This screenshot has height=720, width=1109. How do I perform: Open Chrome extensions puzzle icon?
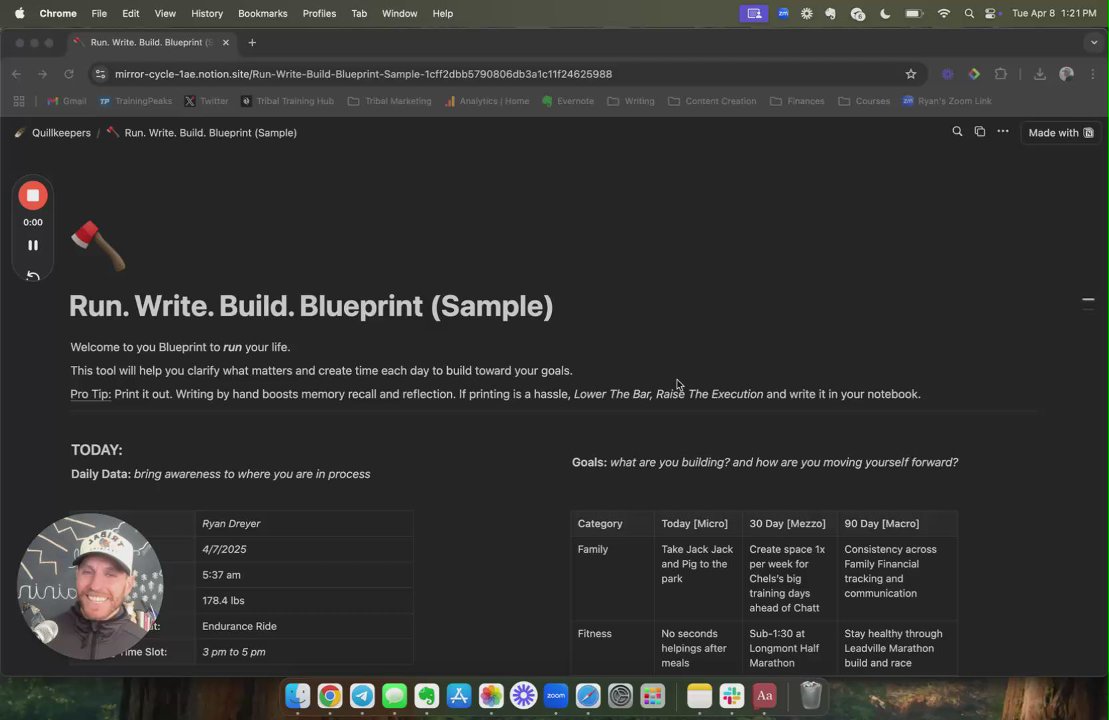(1000, 74)
